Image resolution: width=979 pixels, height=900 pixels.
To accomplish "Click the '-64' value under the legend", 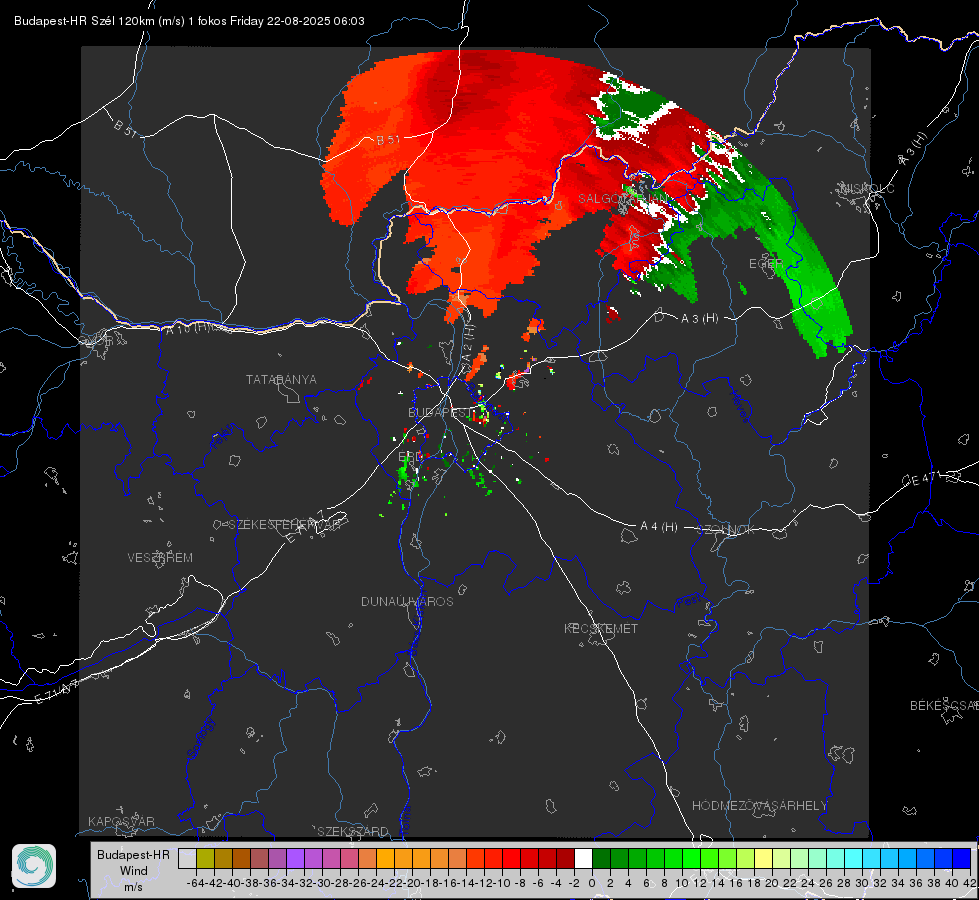I will coord(196,883).
